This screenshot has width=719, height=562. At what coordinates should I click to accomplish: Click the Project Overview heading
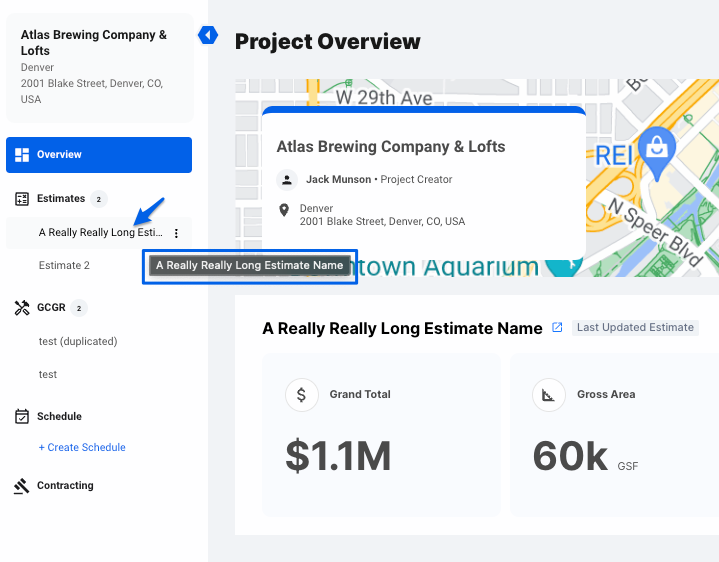pyautogui.click(x=327, y=42)
